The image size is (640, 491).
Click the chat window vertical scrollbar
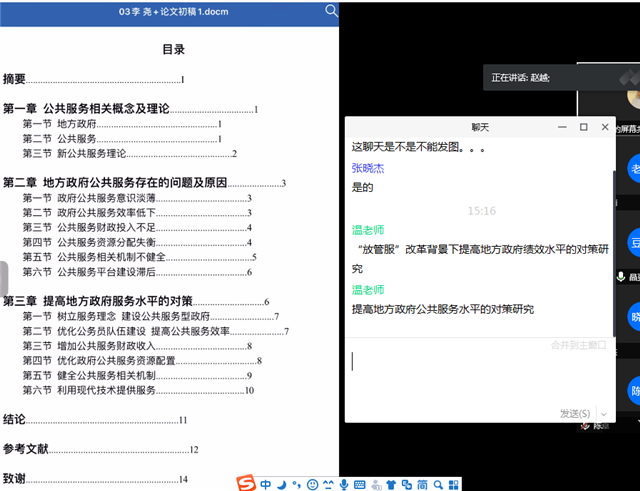613,253
